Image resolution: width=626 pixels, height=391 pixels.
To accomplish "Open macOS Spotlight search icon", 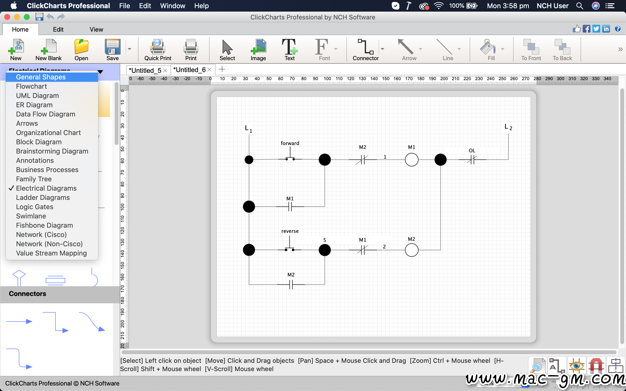I will (580, 6).
